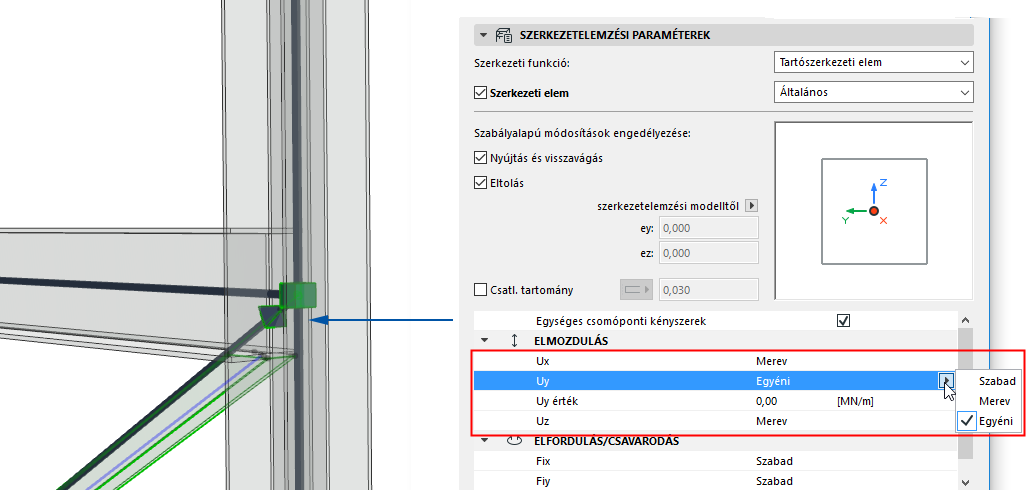Select the Fix row
1026x490 pixels.
(713, 461)
